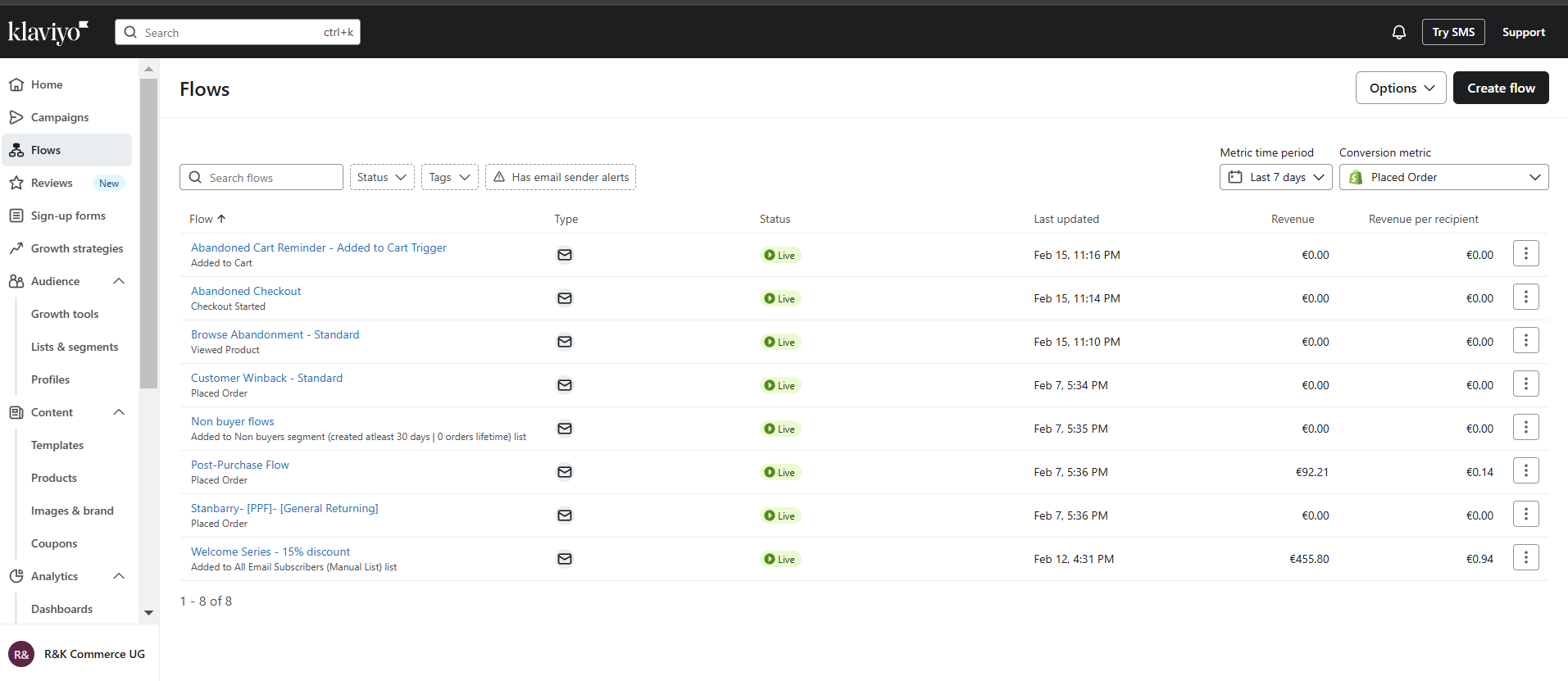Screen dimensions: 1568x681
Task: Open Last 7 days time period dropdown
Action: click(x=1276, y=177)
